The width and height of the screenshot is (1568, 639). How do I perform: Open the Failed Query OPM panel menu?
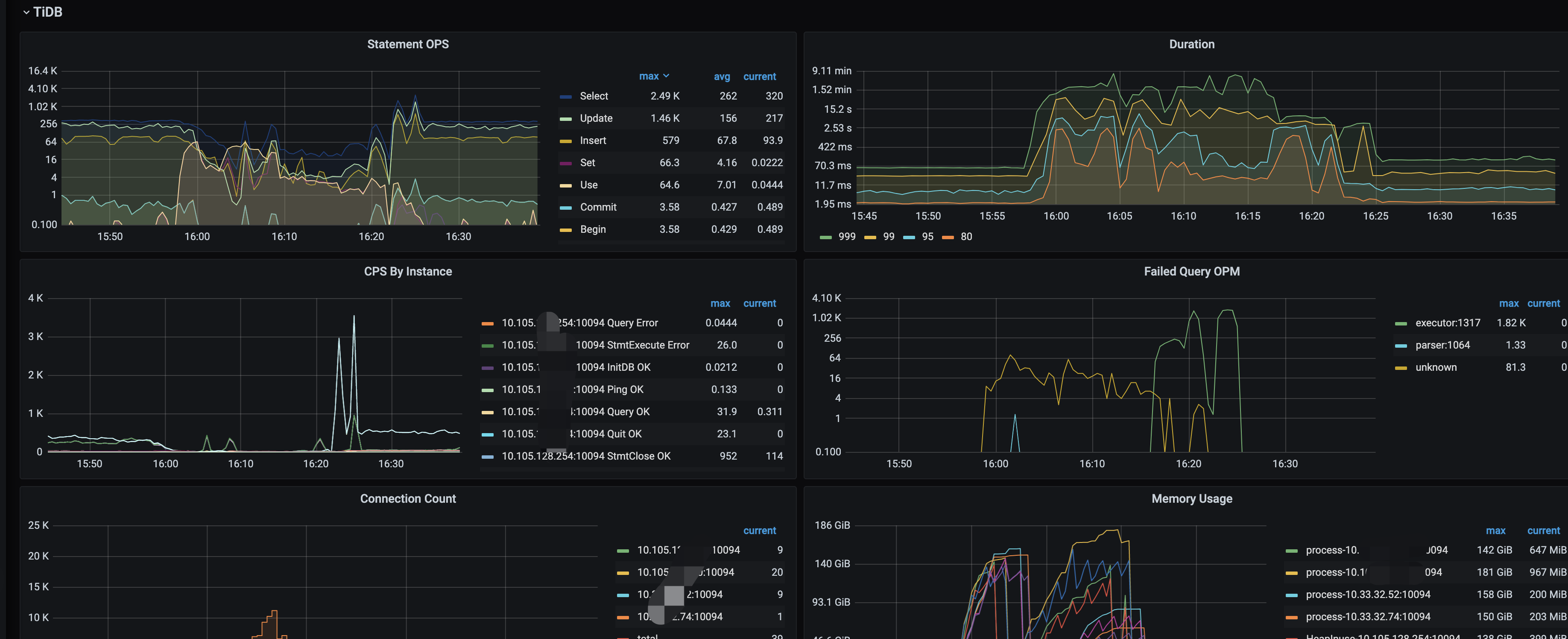click(1191, 272)
